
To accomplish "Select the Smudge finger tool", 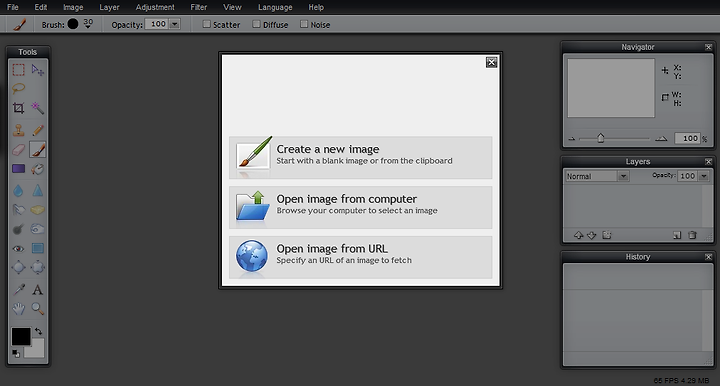I will click(x=18, y=210).
